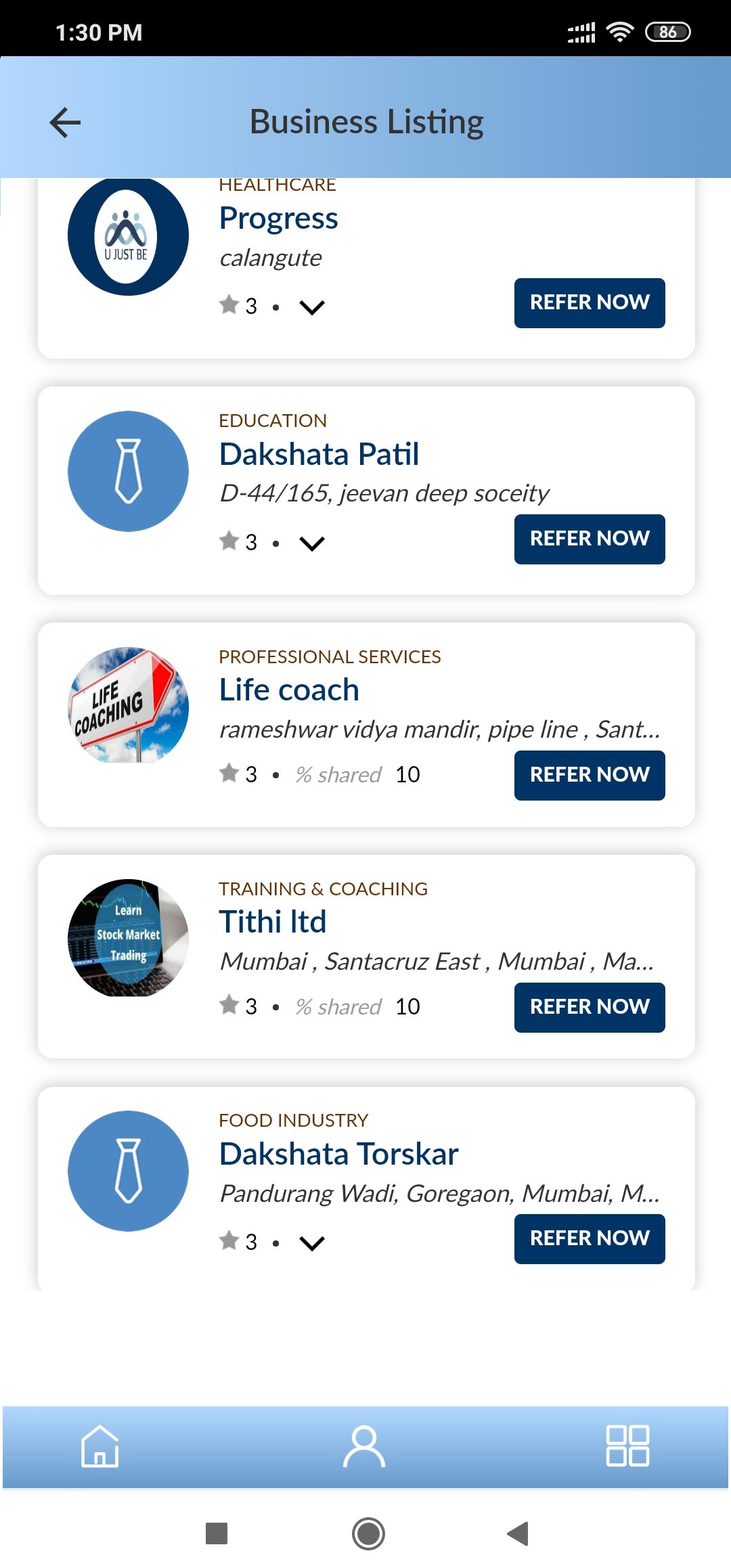Image resolution: width=731 pixels, height=1568 pixels.
Task: Expand details for Progress listing
Action: coord(312,307)
